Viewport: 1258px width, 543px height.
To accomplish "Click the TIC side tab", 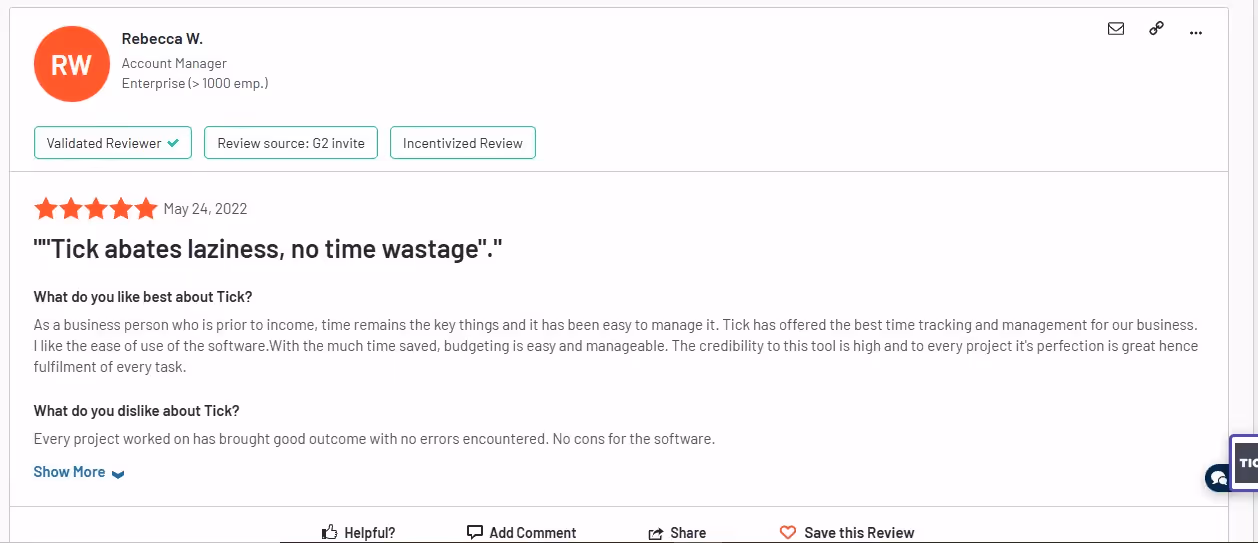I will (x=1246, y=463).
